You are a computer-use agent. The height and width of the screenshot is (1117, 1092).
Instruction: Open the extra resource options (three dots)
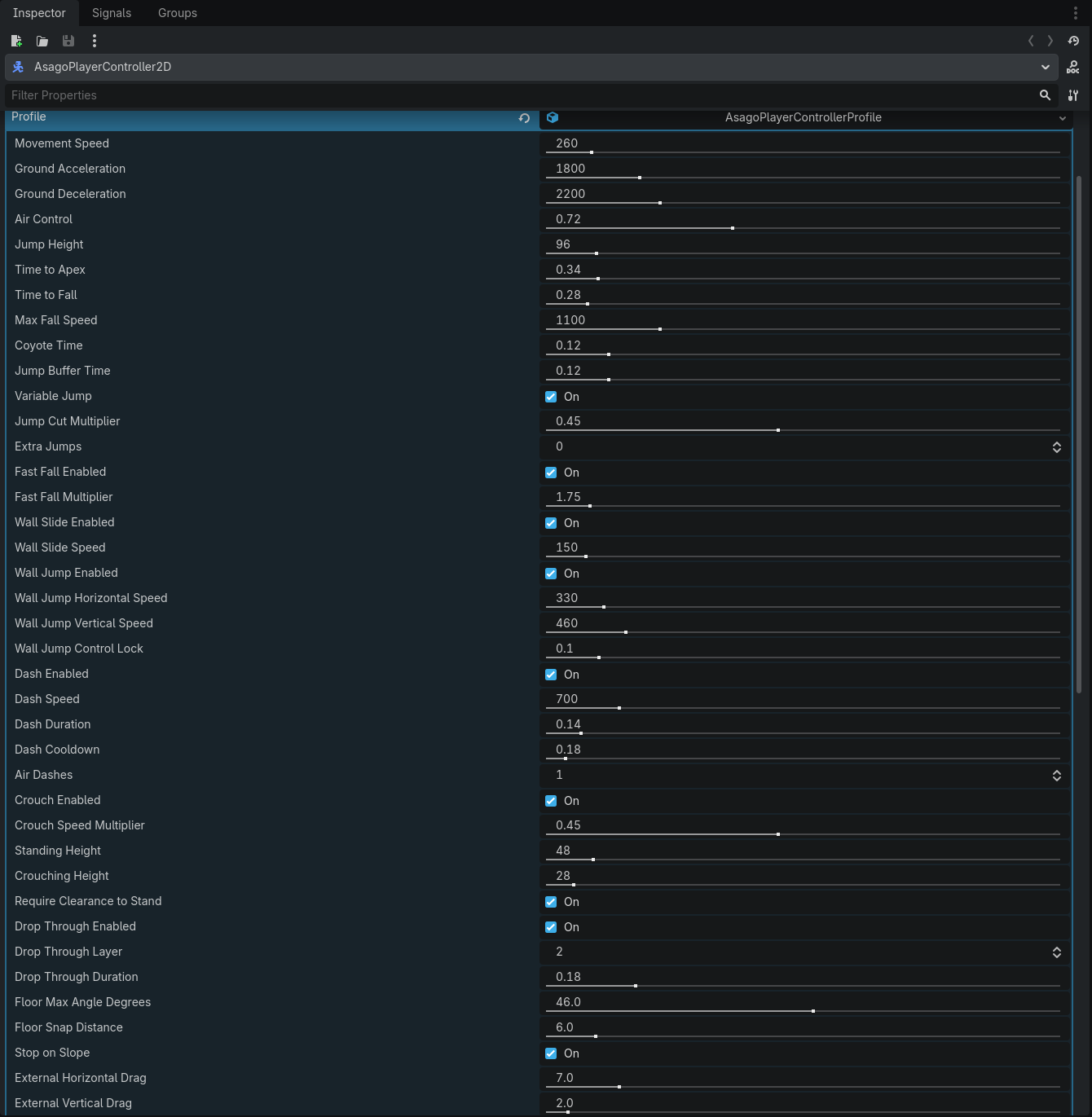(x=95, y=41)
